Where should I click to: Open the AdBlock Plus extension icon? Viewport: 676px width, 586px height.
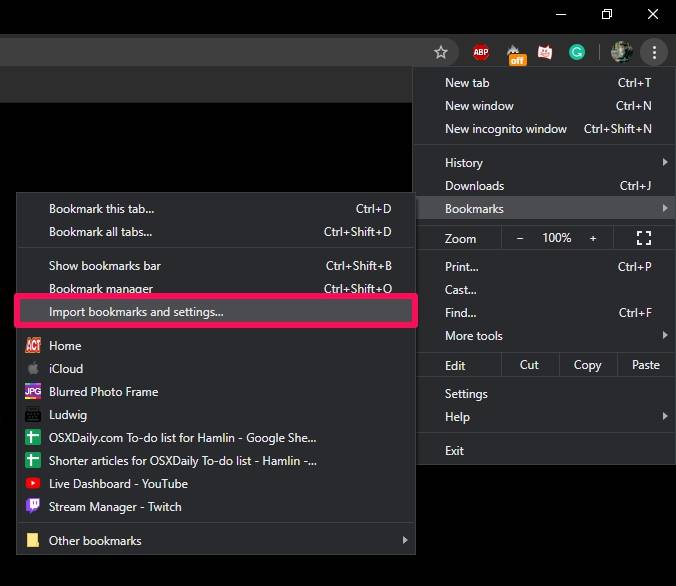(x=481, y=52)
